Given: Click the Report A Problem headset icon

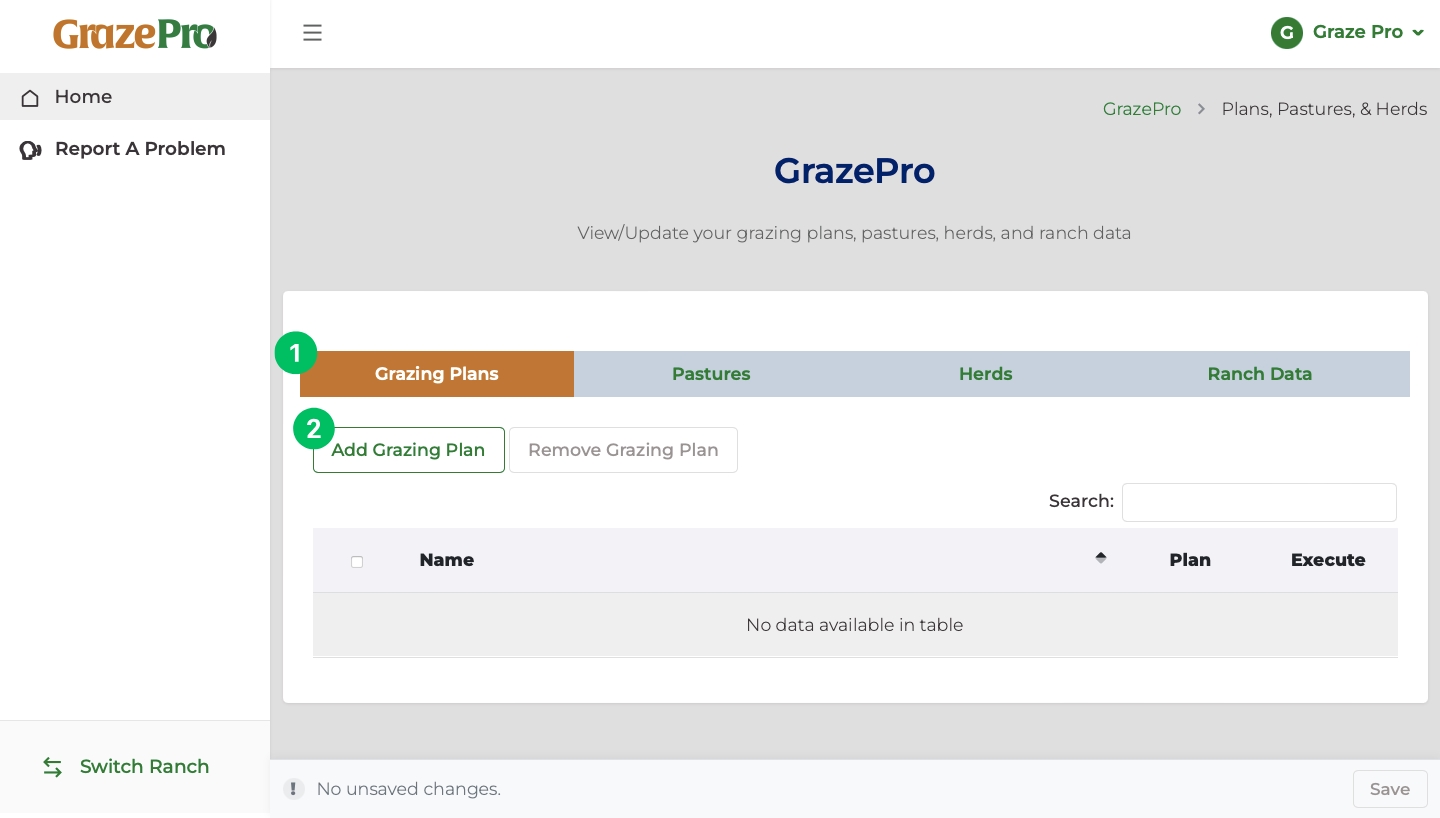Looking at the screenshot, I should click(30, 150).
